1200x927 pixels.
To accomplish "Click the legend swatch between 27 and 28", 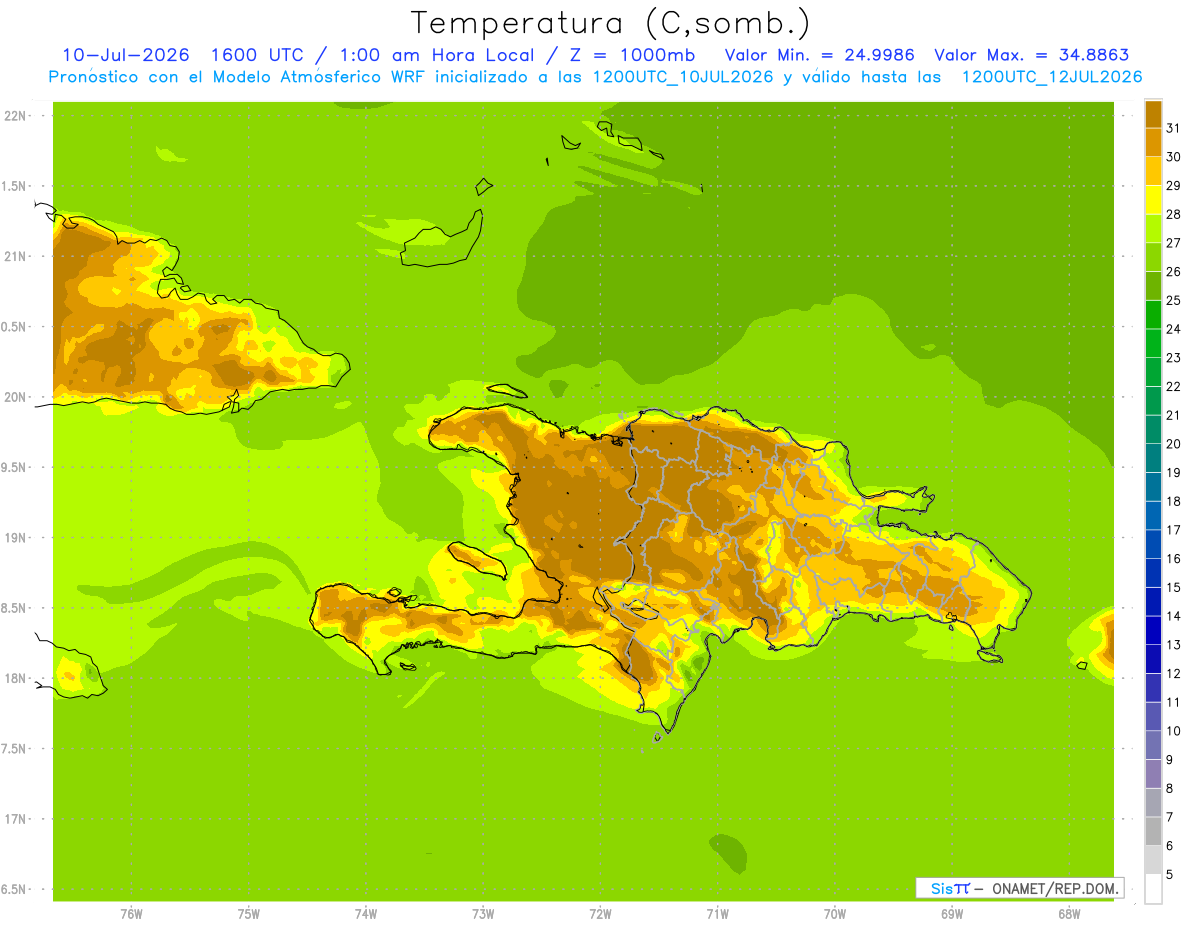I will click(1153, 228).
